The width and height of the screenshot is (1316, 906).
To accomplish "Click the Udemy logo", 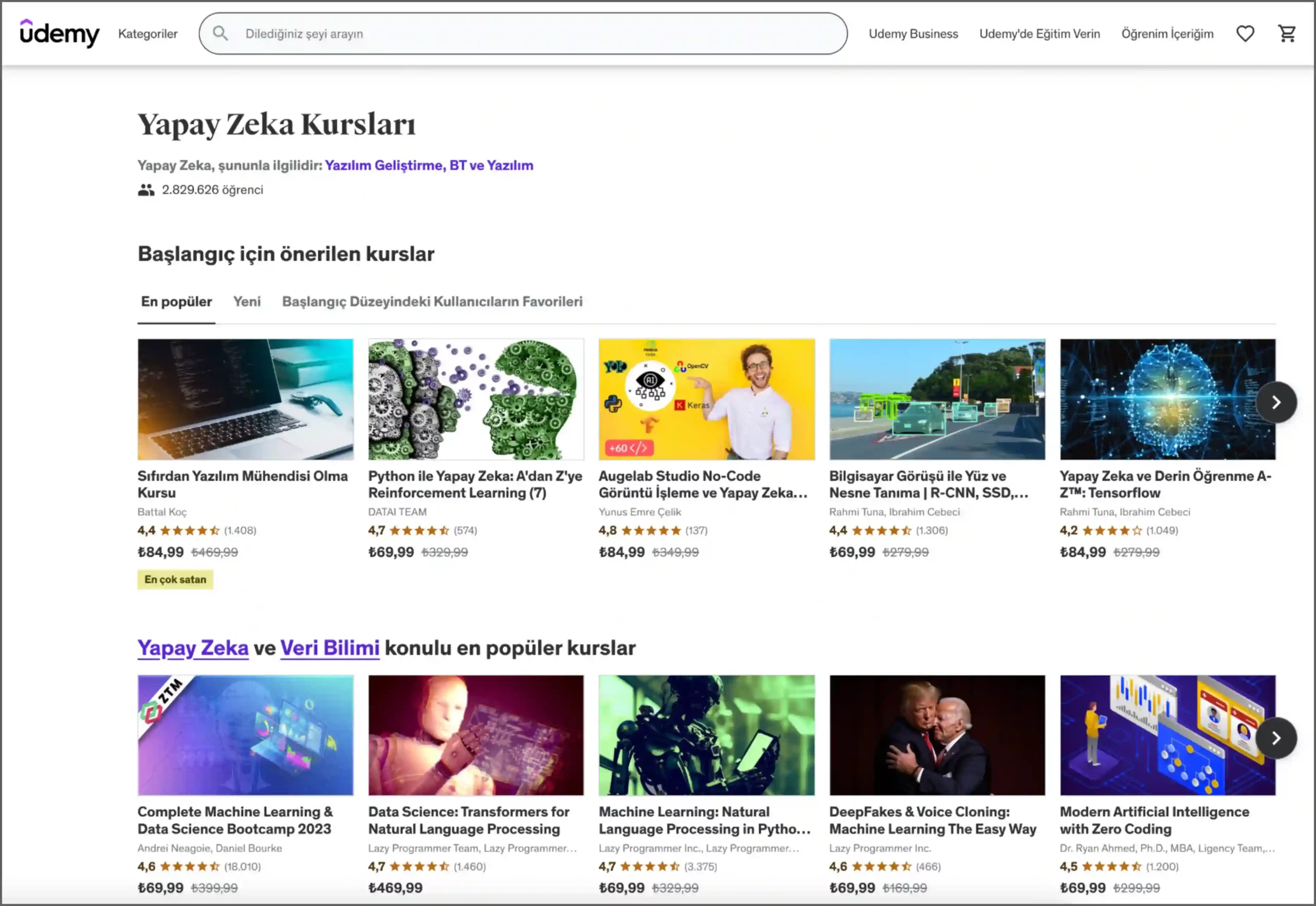I will click(x=60, y=33).
